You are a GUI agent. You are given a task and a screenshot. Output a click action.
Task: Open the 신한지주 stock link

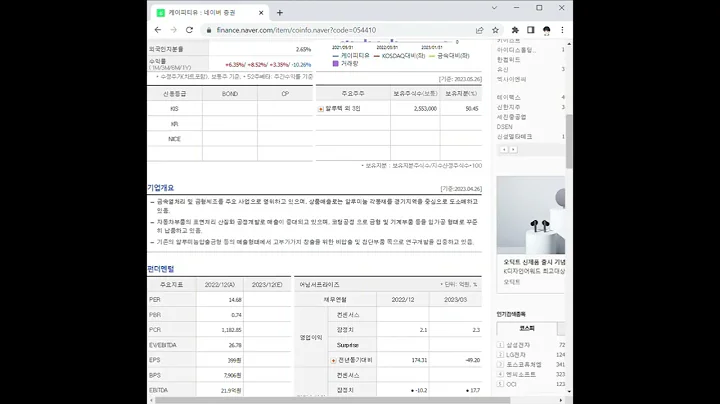pos(508,107)
